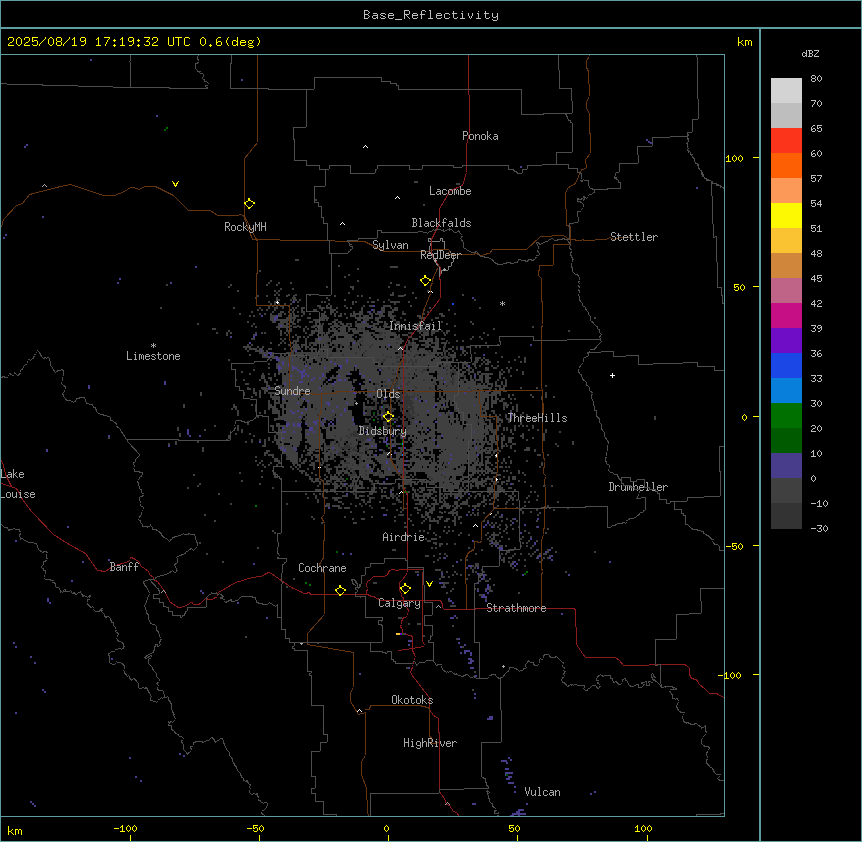Viewport: 862px width, 842px height.
Task: Click the Blackfalds label
Action: click(x=441, y=223)
